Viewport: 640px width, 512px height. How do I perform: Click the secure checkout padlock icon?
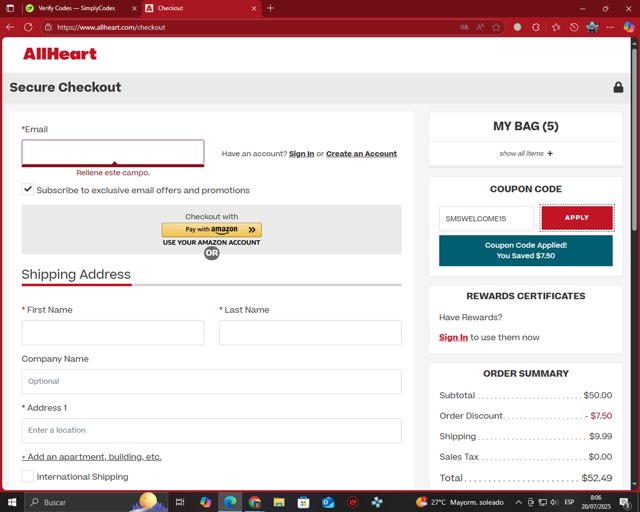[x=618, y=87]
